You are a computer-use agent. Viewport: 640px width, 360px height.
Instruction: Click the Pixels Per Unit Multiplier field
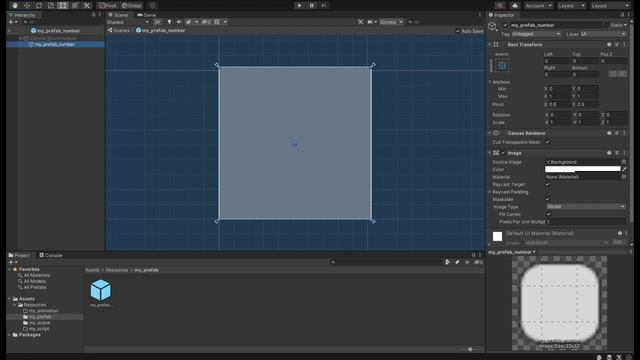click(586, 222)
